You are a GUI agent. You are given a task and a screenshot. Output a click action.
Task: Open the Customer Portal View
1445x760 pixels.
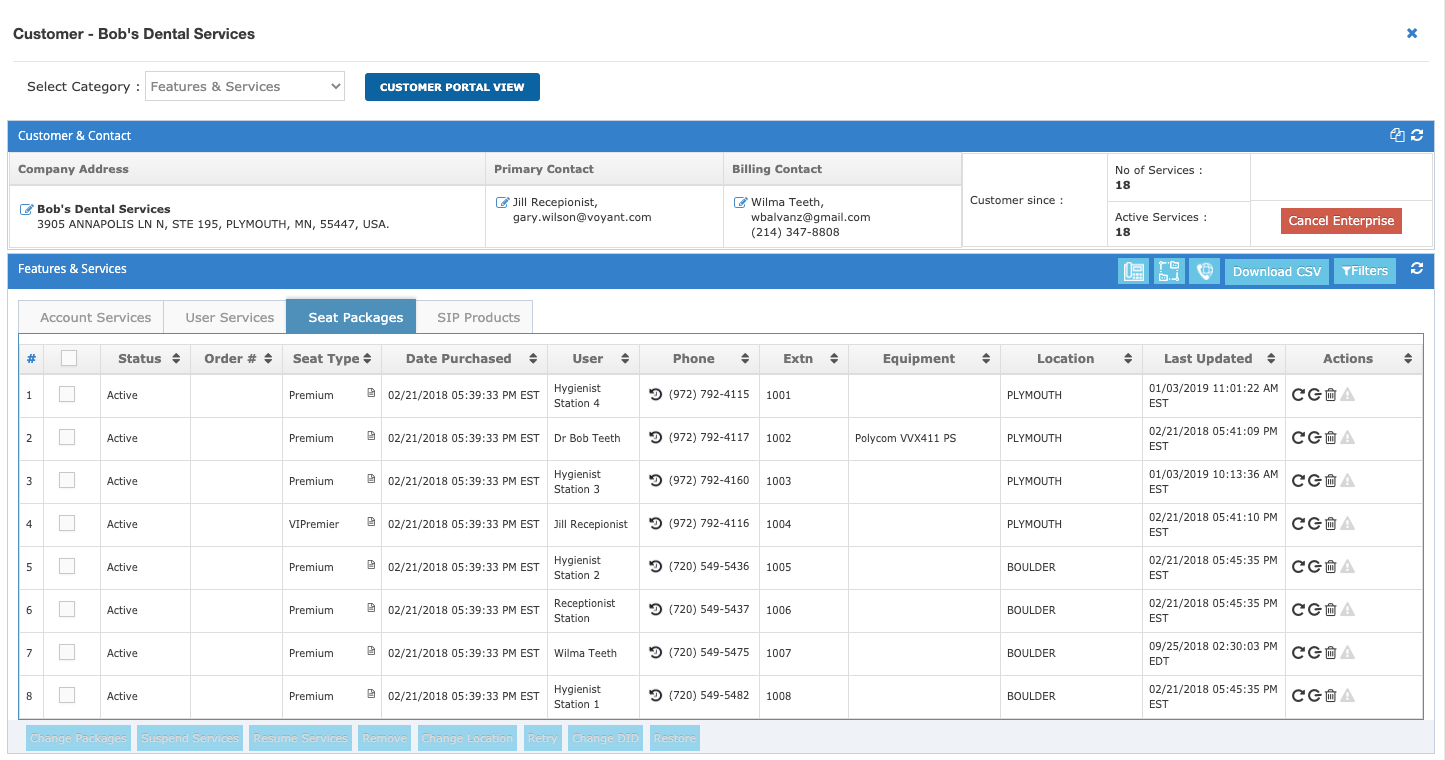tap(452, 87)
